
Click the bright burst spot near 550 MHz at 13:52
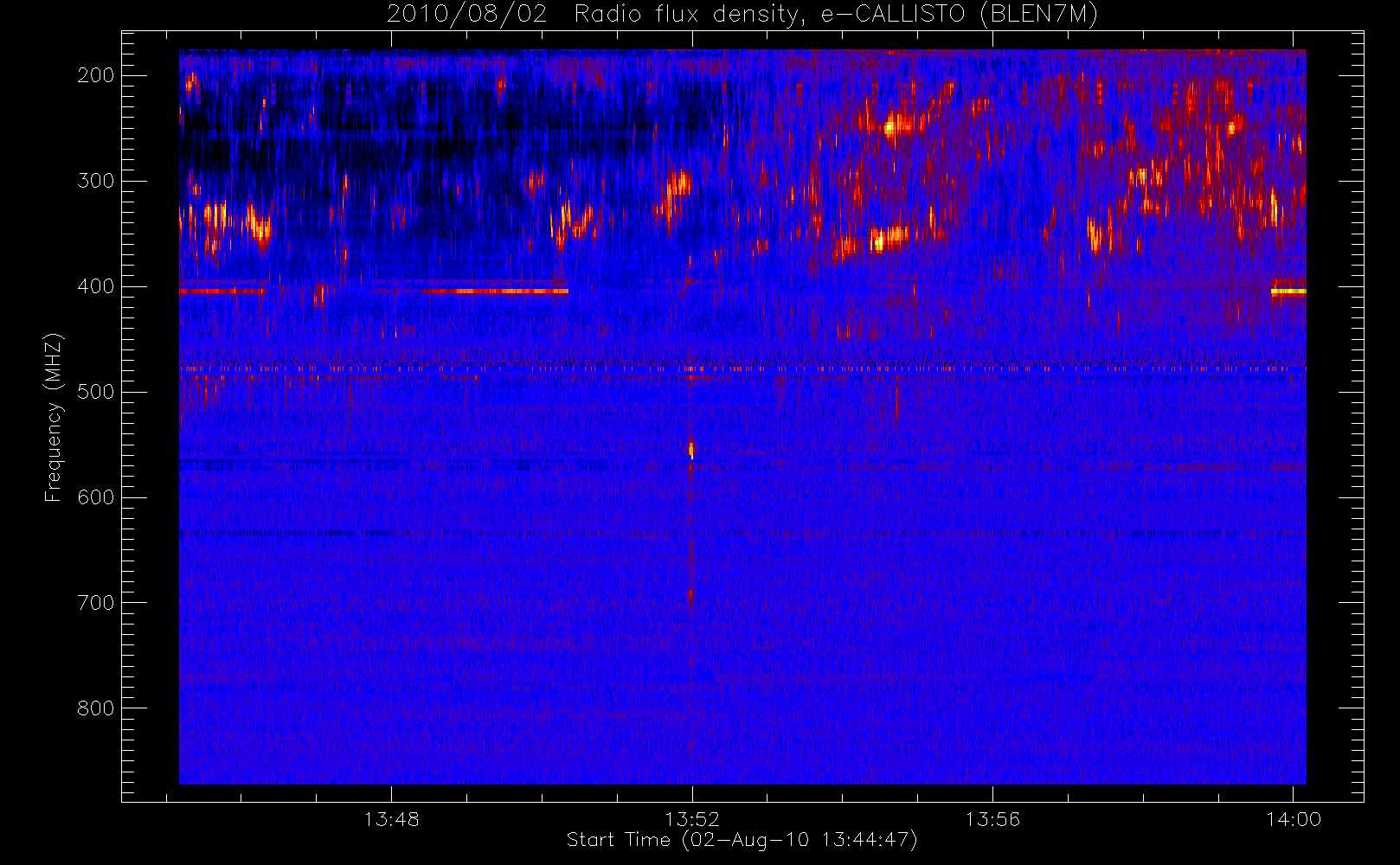click(690, 449)
